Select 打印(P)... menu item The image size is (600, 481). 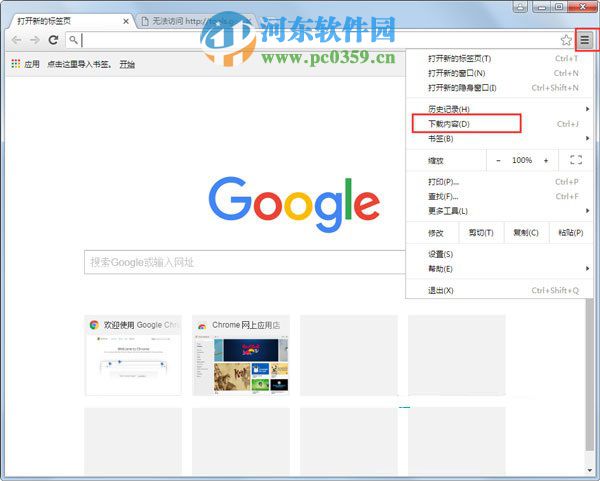pos(499,182)
